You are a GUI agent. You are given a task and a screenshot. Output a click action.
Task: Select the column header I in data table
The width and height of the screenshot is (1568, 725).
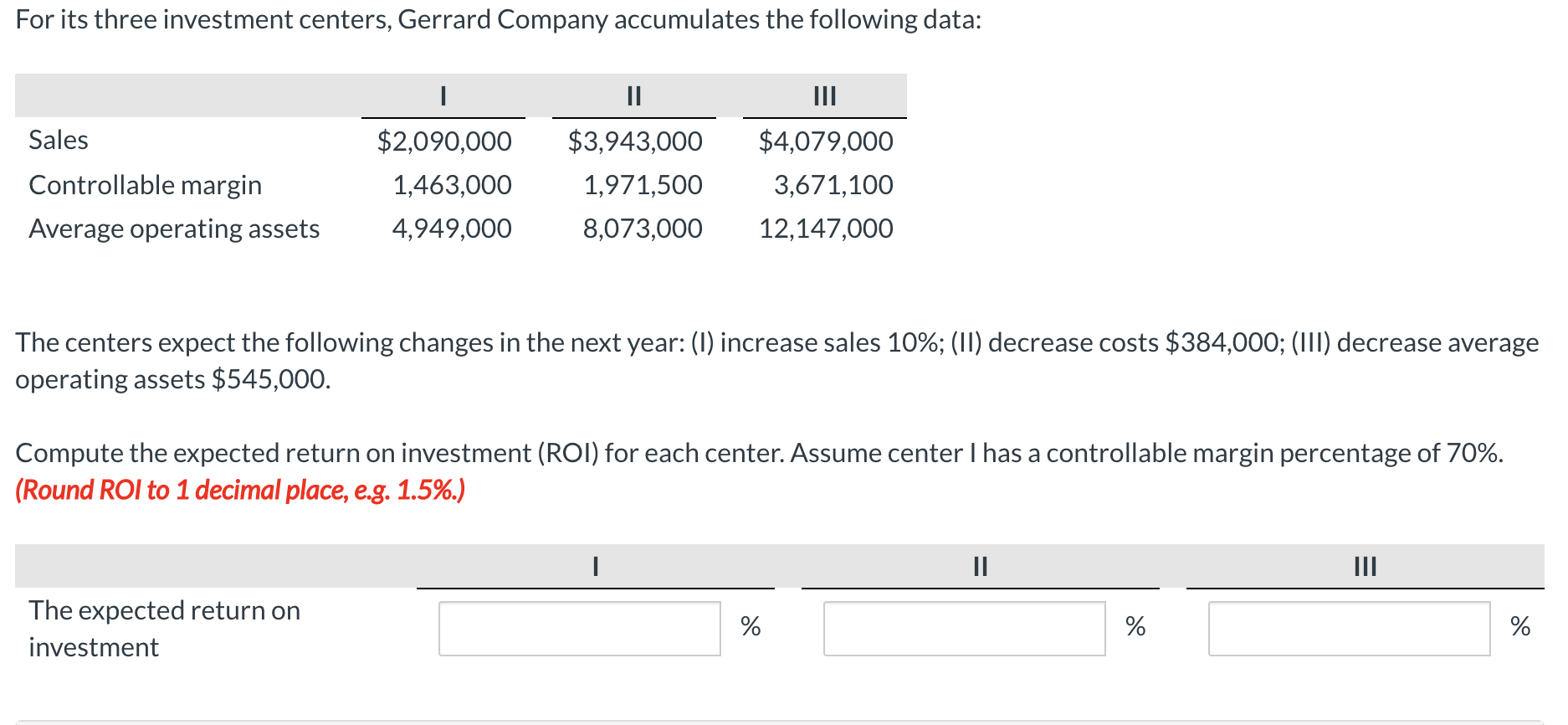442,96
